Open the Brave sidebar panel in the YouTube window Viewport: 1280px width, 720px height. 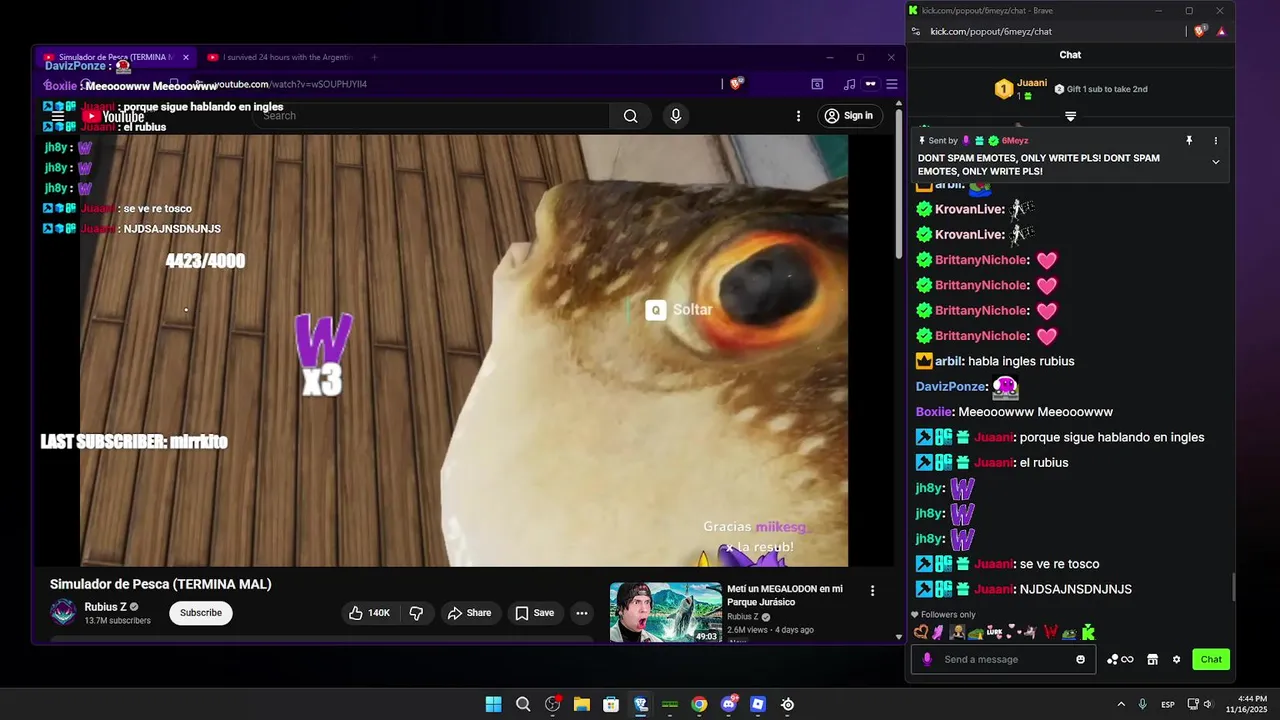pos(817,84)
